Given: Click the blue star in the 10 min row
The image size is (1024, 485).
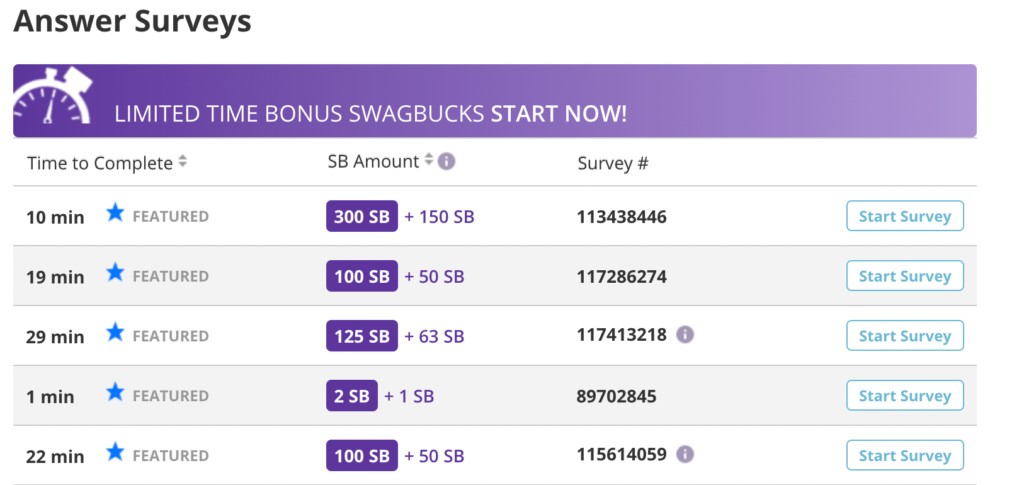Looking at the screenshot, I should 115,212.
